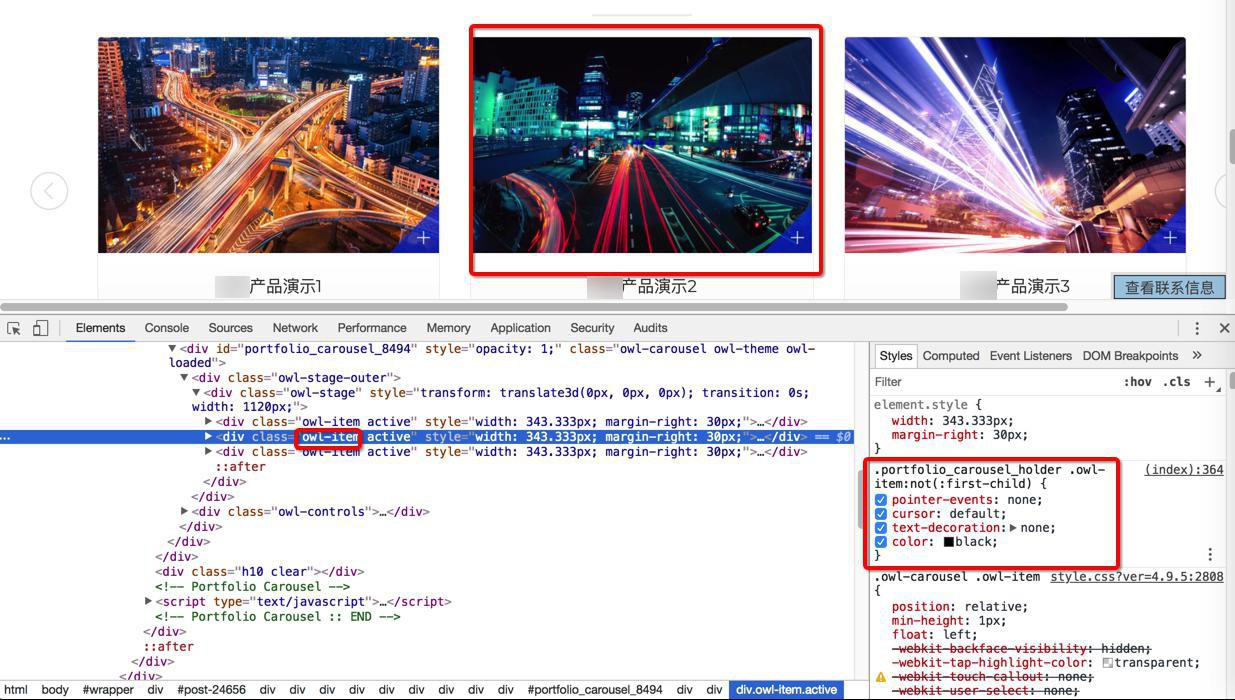The width and height of the screenshot is (1235, 700).
Task: Collapse the owl-stage div node
Action: pos(196,393)
